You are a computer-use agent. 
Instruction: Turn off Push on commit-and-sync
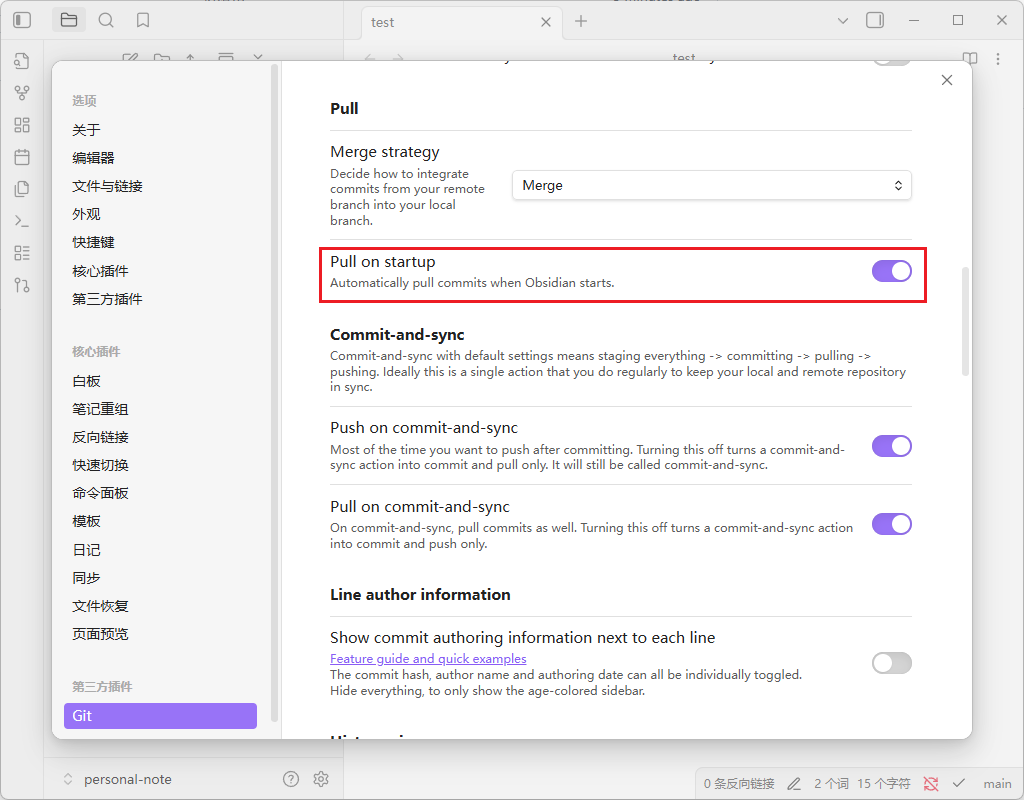coord(891,446)
